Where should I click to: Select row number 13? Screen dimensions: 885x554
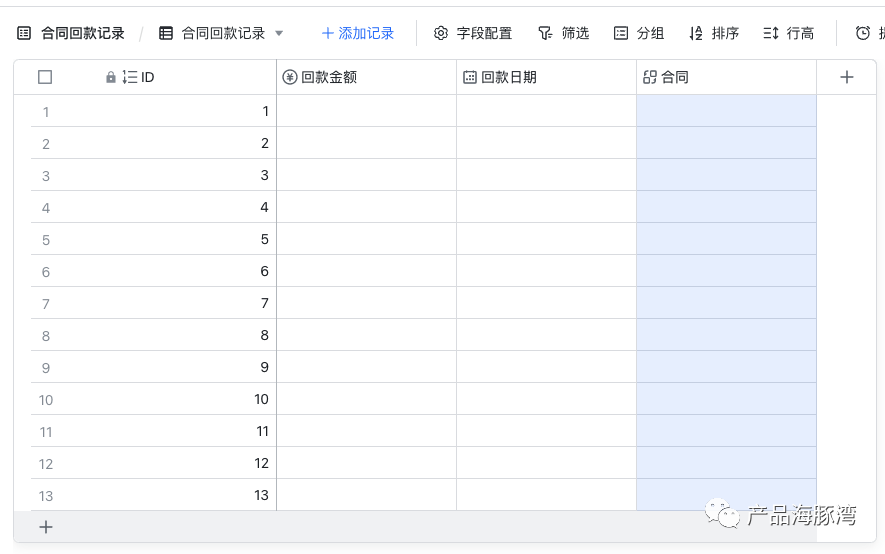pyautogui.click(x=46, y=496)
